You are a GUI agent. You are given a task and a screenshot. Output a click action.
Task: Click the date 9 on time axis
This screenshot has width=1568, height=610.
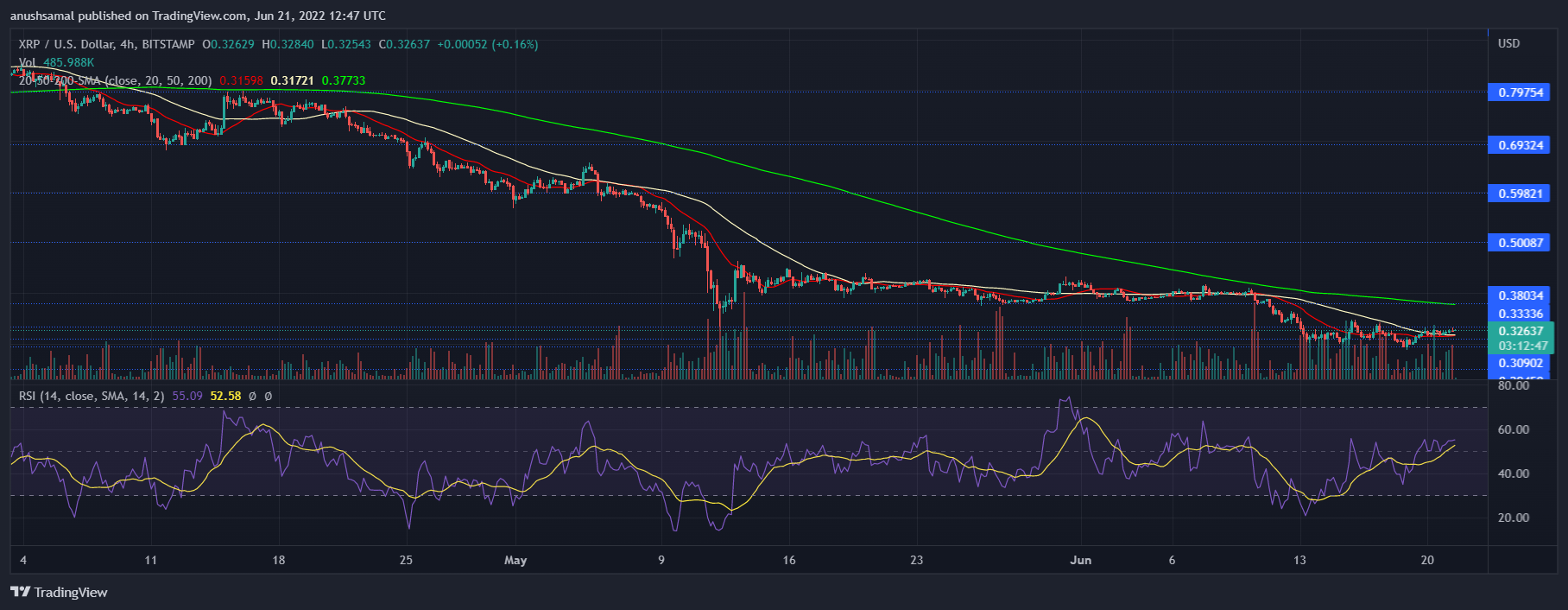[661, 560]
